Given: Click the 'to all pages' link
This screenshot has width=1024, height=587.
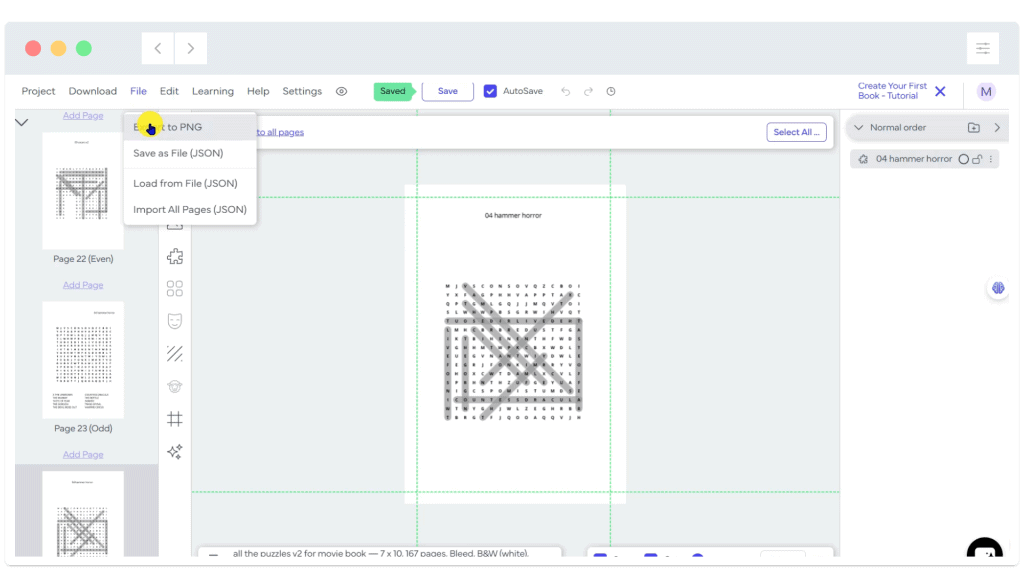Looking at the screenshot, I should (280, 133).
